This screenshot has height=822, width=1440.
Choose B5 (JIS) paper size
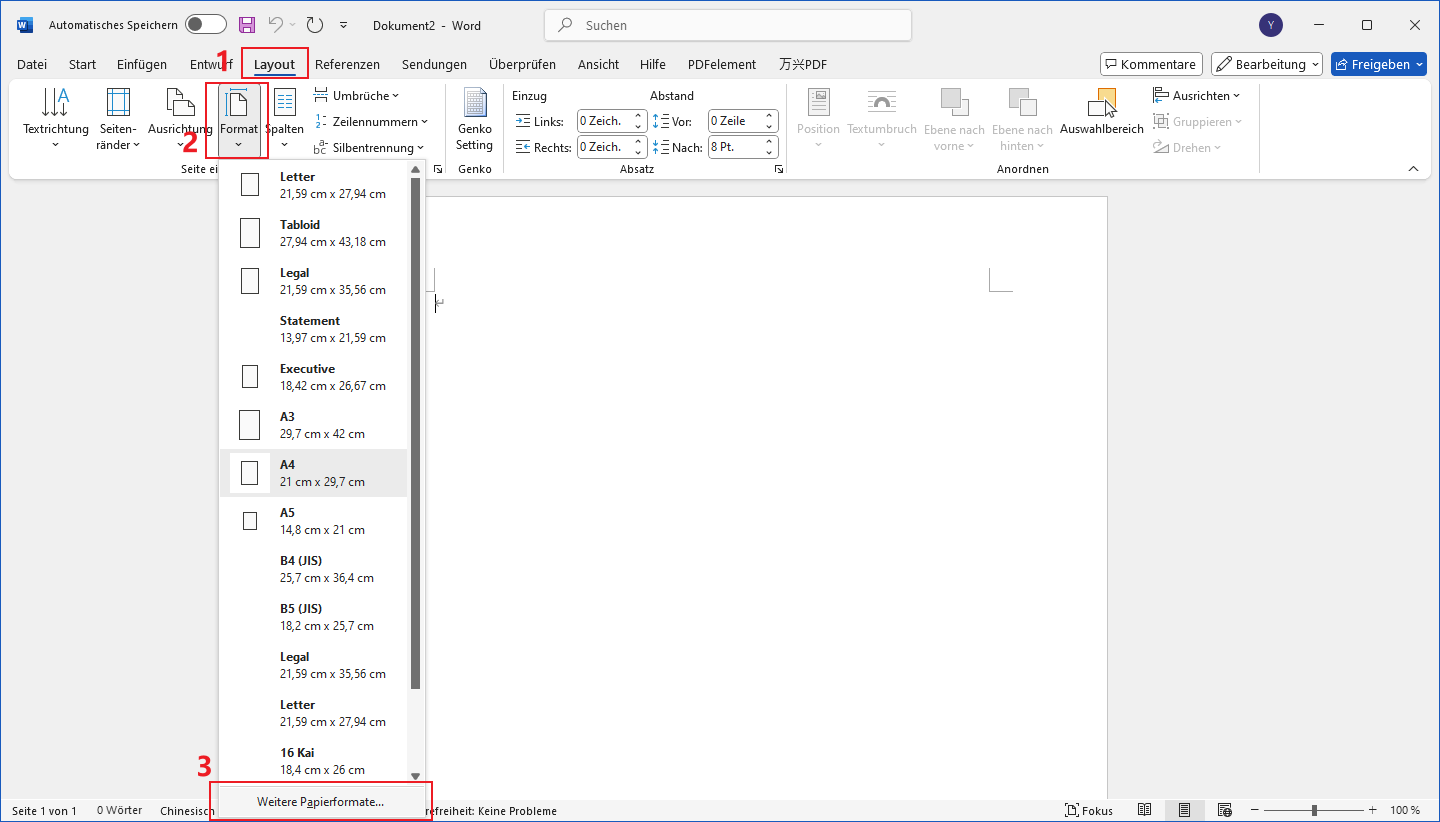[x=313, y=617]
